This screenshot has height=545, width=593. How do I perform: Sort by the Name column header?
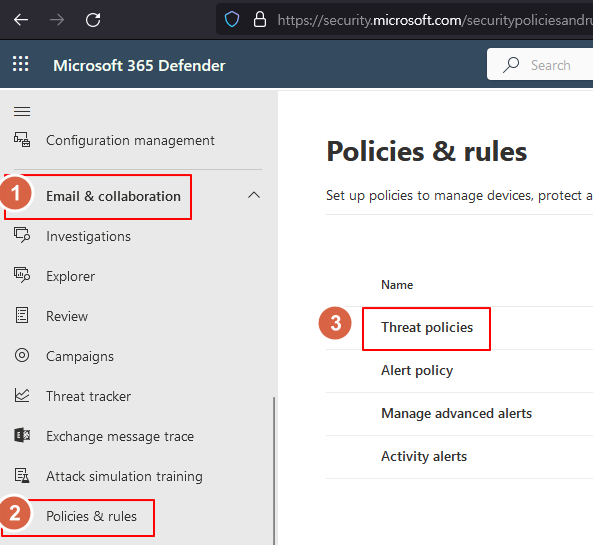pyautogui.click(x=397, y=285)
